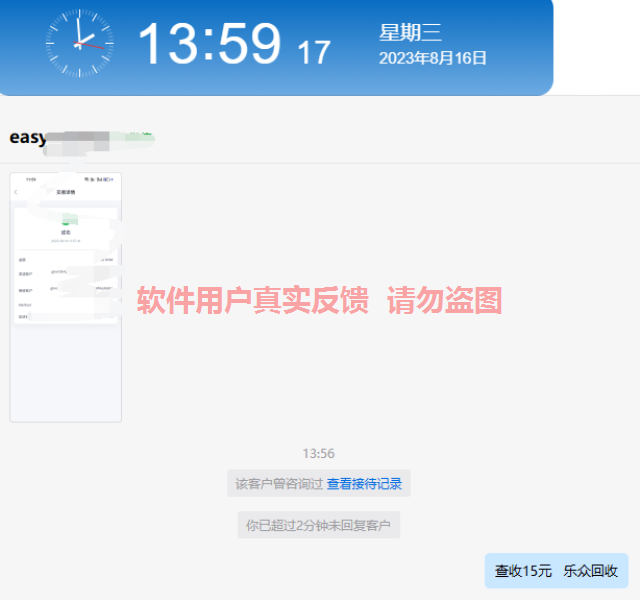Click the back arrow in the screenshot thumbnail

(16, 191)
